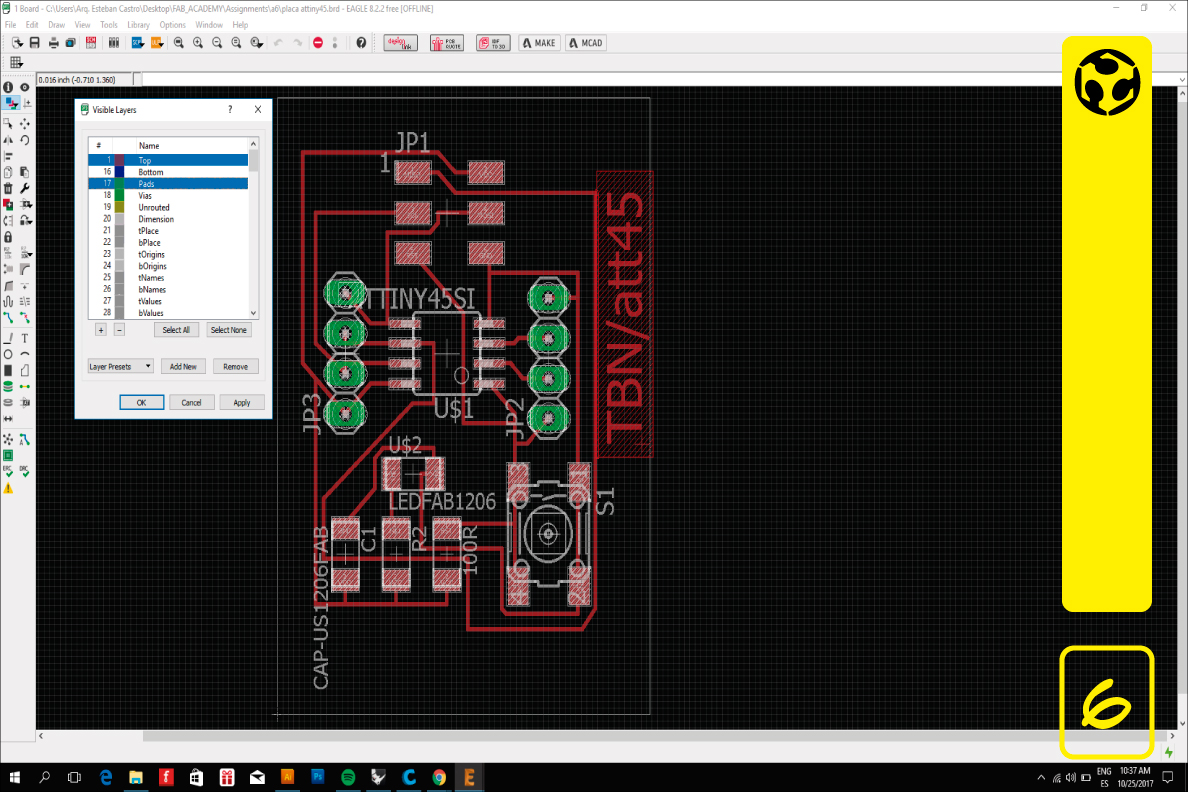Open the Zoom select dropdown icon
The height and width of the screenshot is (792, 1188).
tap(257, 43)
